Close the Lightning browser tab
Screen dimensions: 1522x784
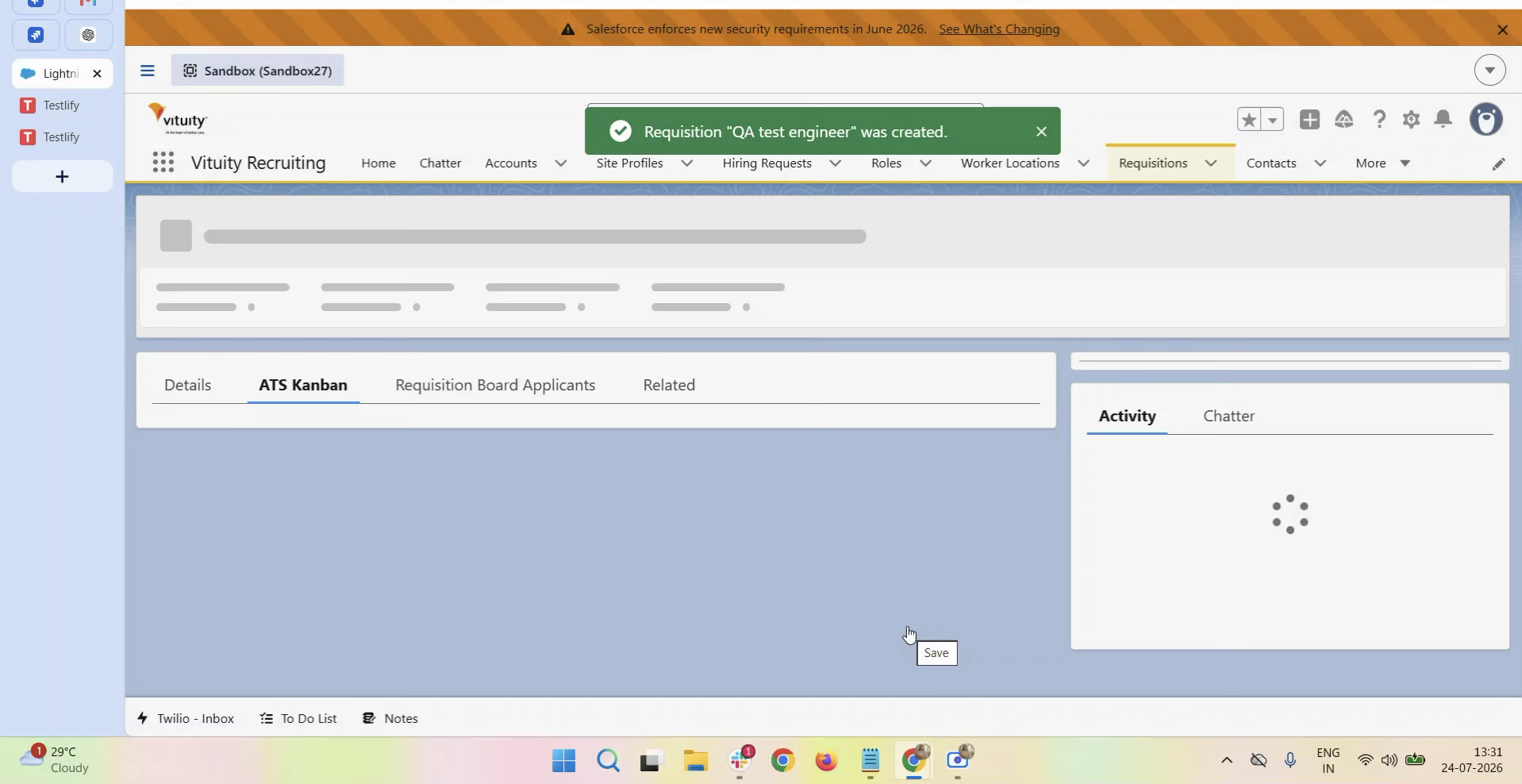pos(97,74)
